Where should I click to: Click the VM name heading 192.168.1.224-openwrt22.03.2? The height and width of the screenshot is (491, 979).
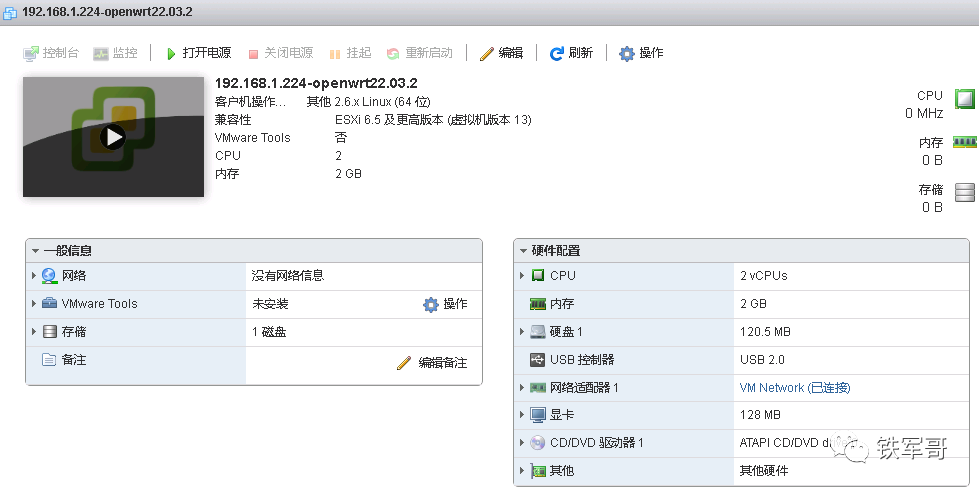(316, 83)
